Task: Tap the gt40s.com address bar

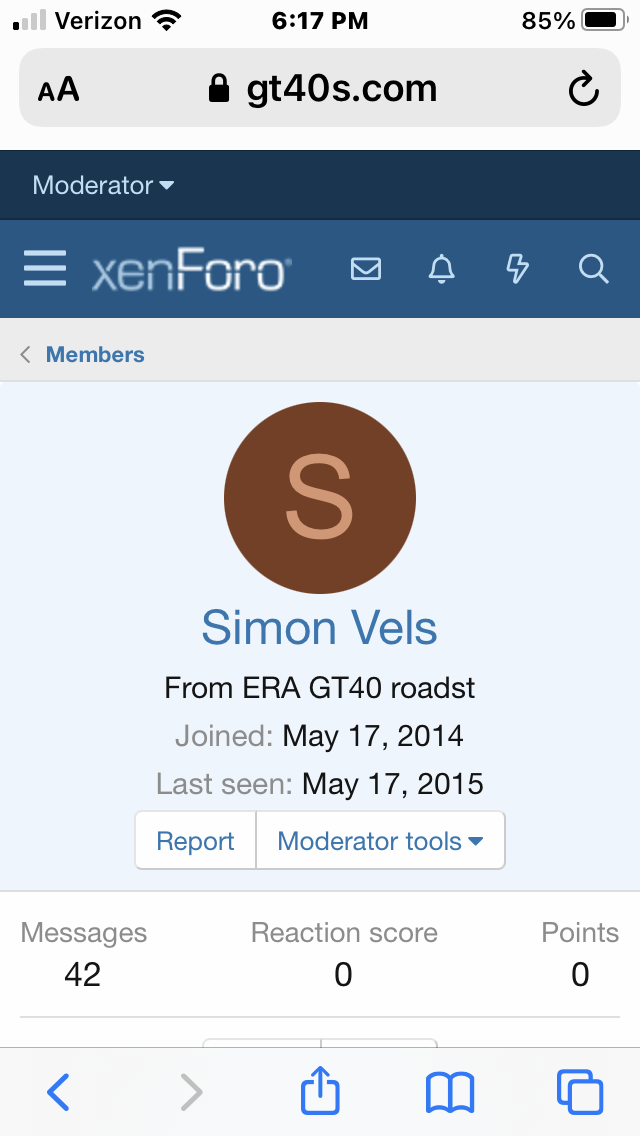Action: tap(320, 88)
